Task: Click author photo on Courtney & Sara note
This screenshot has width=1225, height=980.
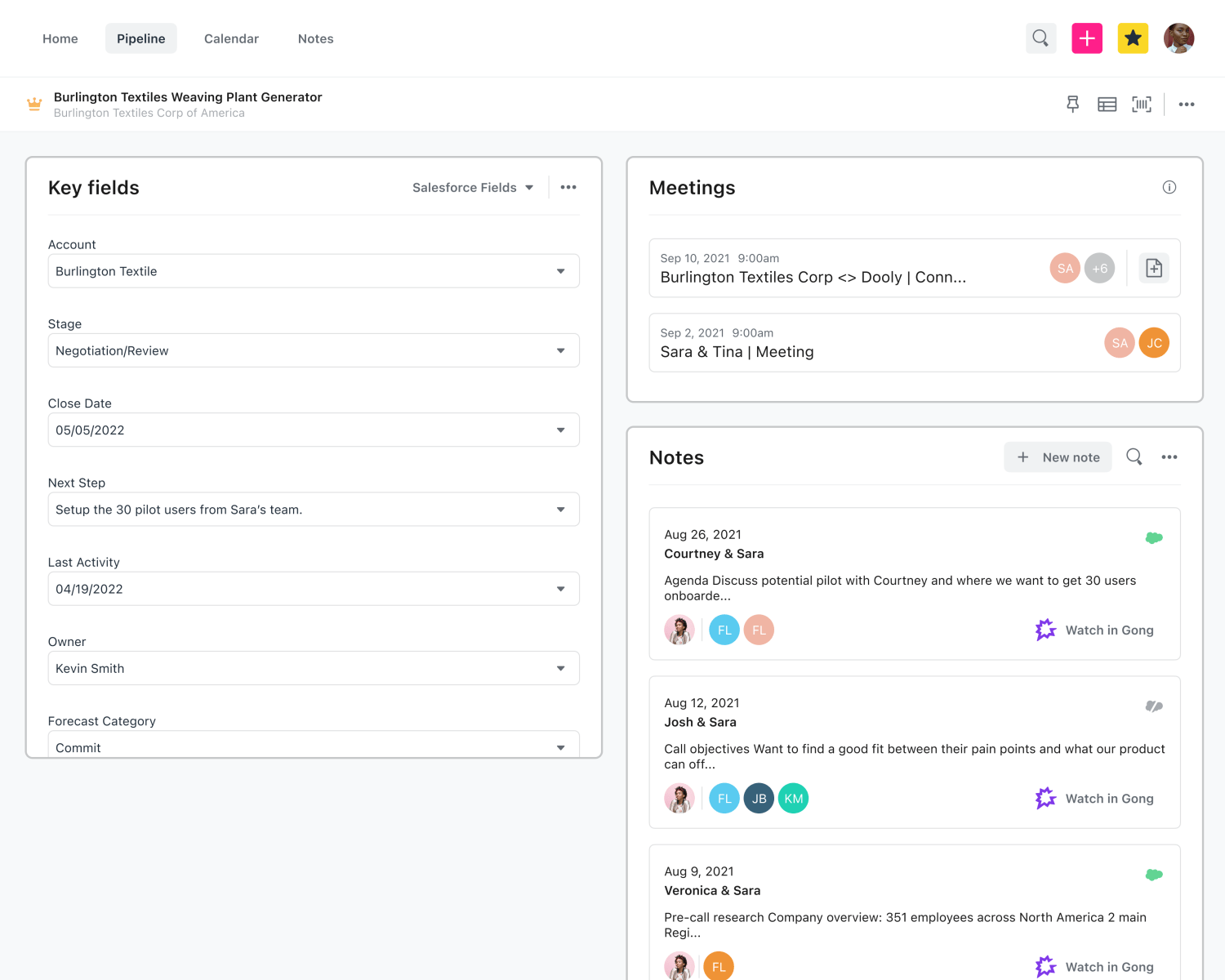Action: point(679,630)
